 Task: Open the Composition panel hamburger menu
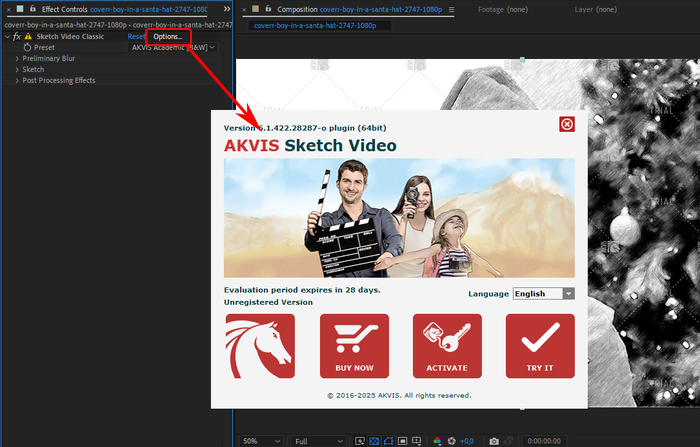[451, 9]
